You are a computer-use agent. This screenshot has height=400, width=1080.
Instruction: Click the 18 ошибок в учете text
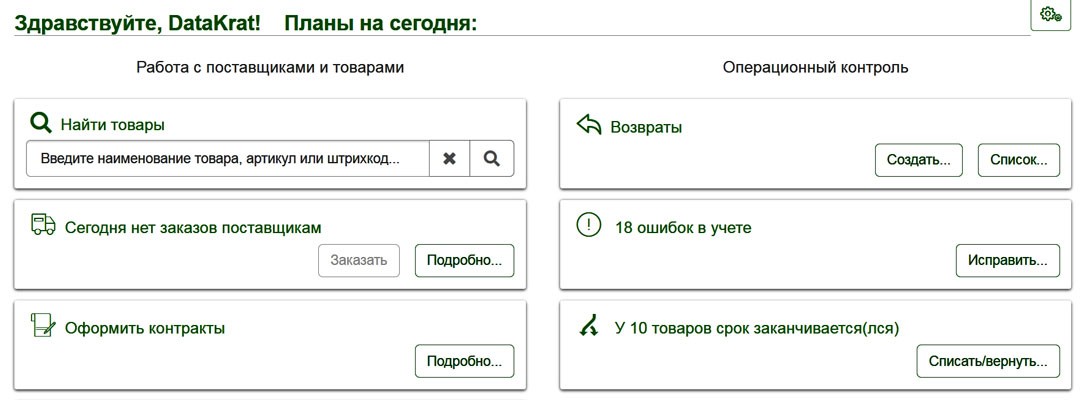point(683,227)
